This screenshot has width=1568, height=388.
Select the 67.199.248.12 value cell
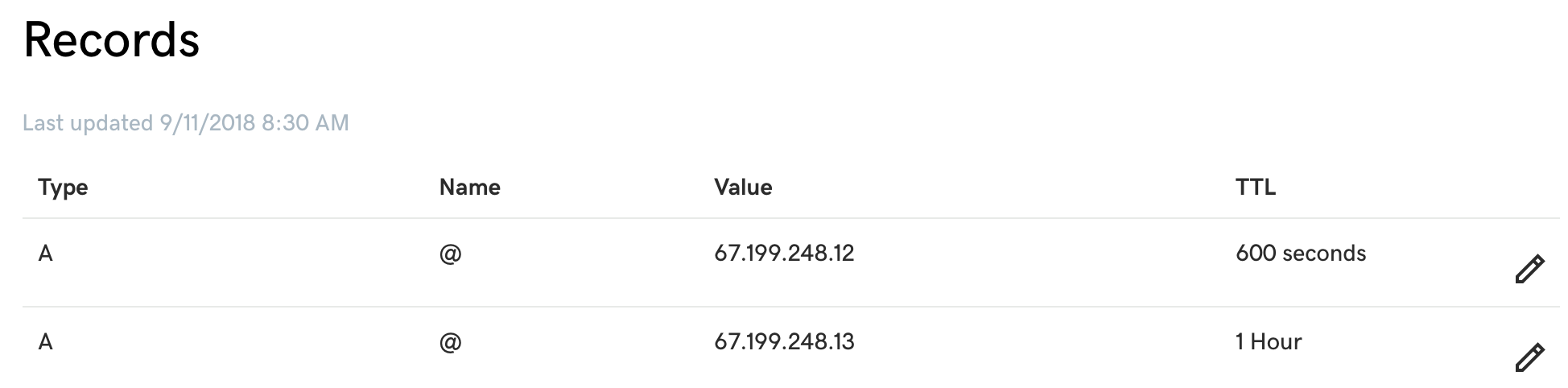coord(784,254)
